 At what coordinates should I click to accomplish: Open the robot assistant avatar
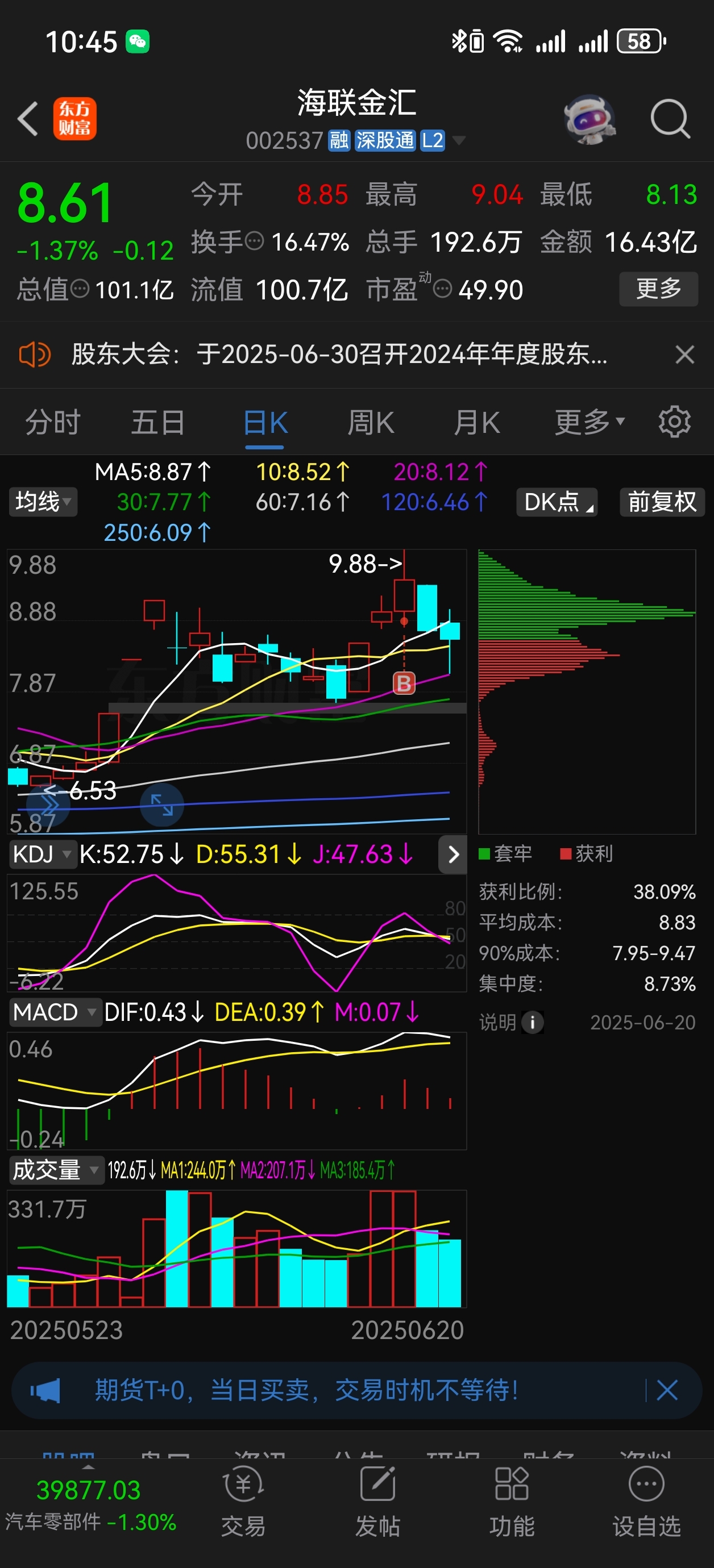point(589,119)
